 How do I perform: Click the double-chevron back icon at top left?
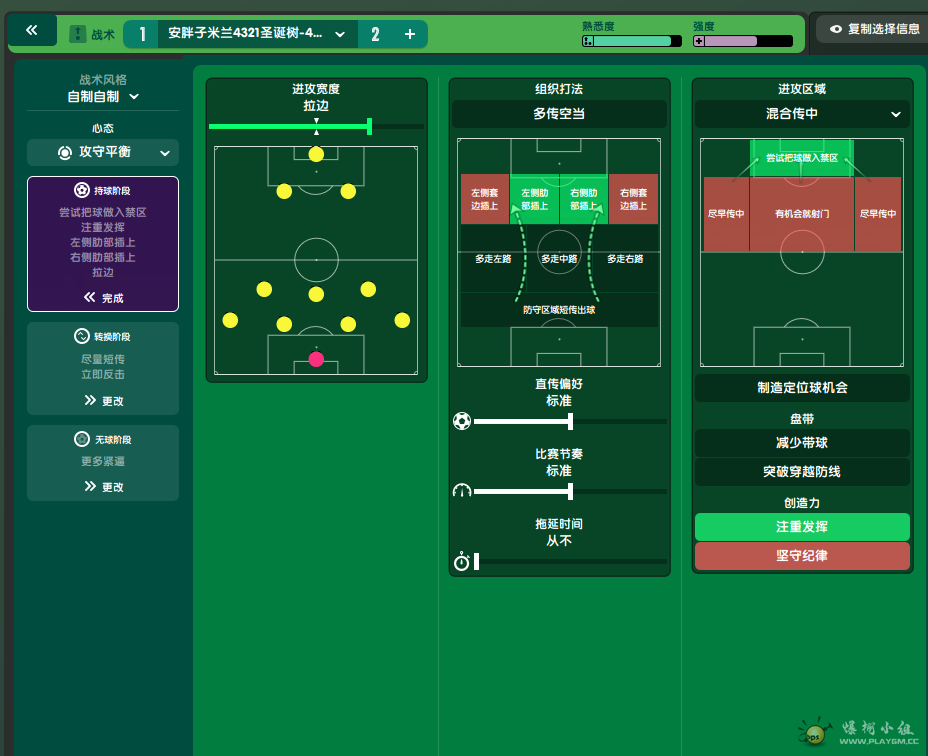point(32,31)
